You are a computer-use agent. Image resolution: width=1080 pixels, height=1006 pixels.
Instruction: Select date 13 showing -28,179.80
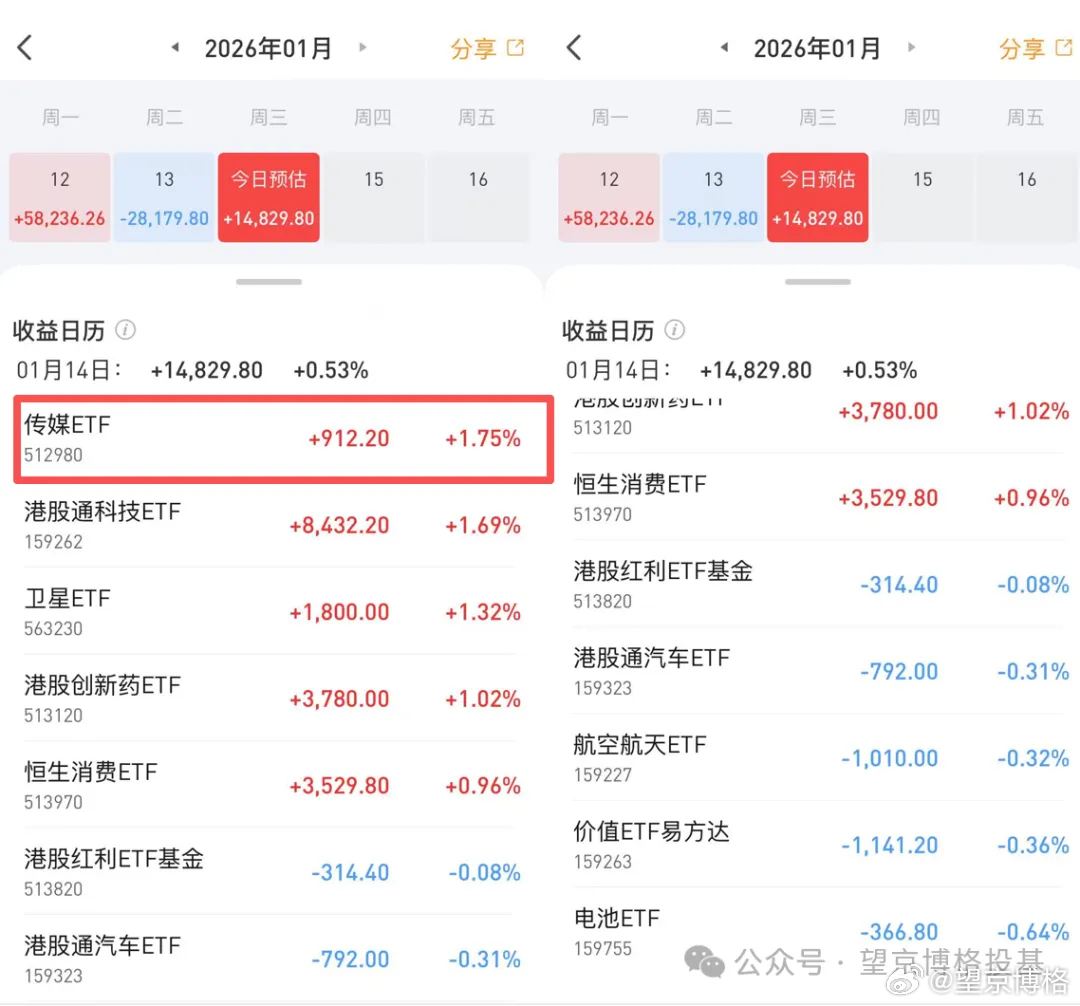(163, 197)
